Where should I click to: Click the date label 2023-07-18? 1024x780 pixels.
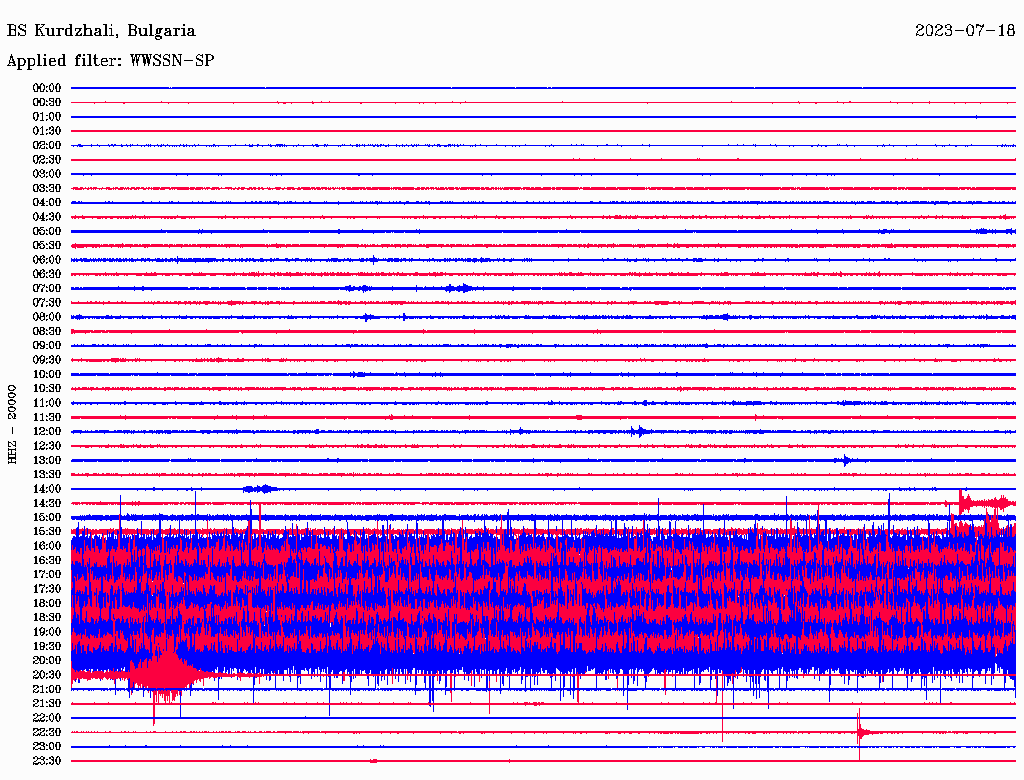965,30
